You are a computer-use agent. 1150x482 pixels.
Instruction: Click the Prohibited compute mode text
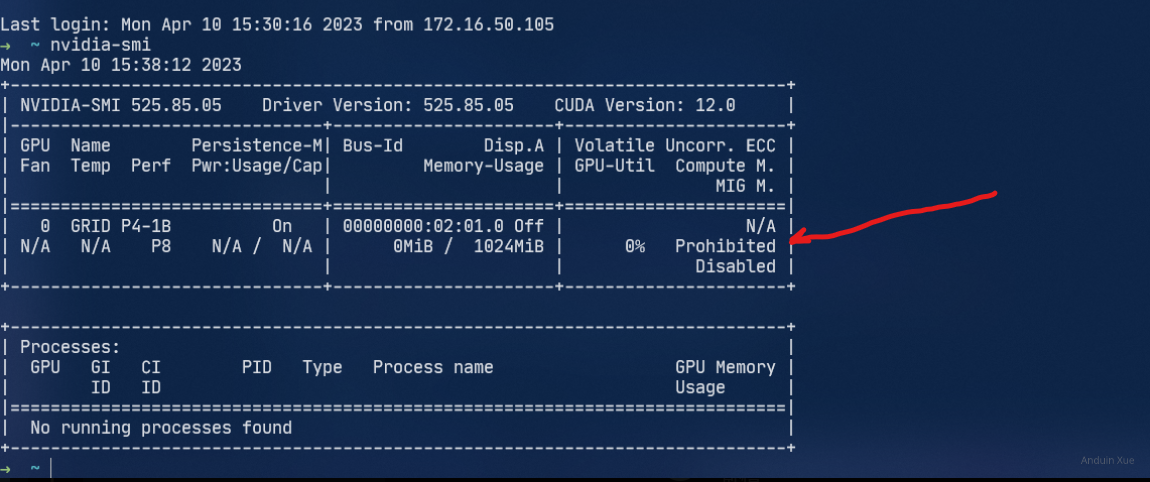(x=725, y=246)
